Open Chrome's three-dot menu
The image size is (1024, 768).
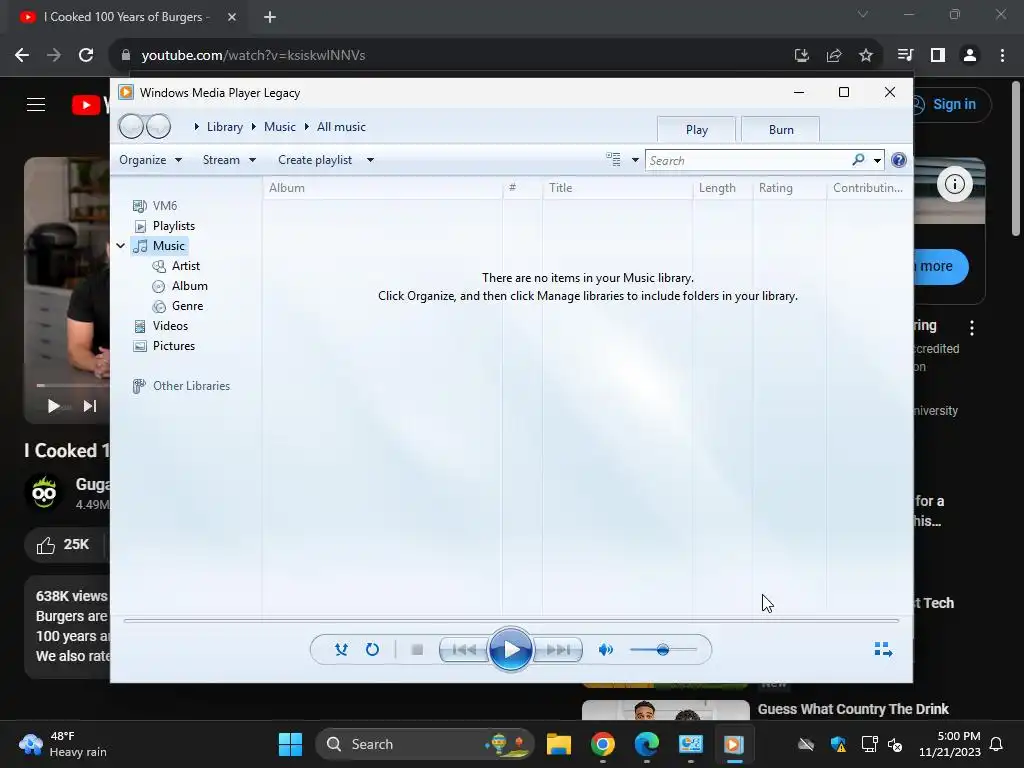click(1002, 56)
